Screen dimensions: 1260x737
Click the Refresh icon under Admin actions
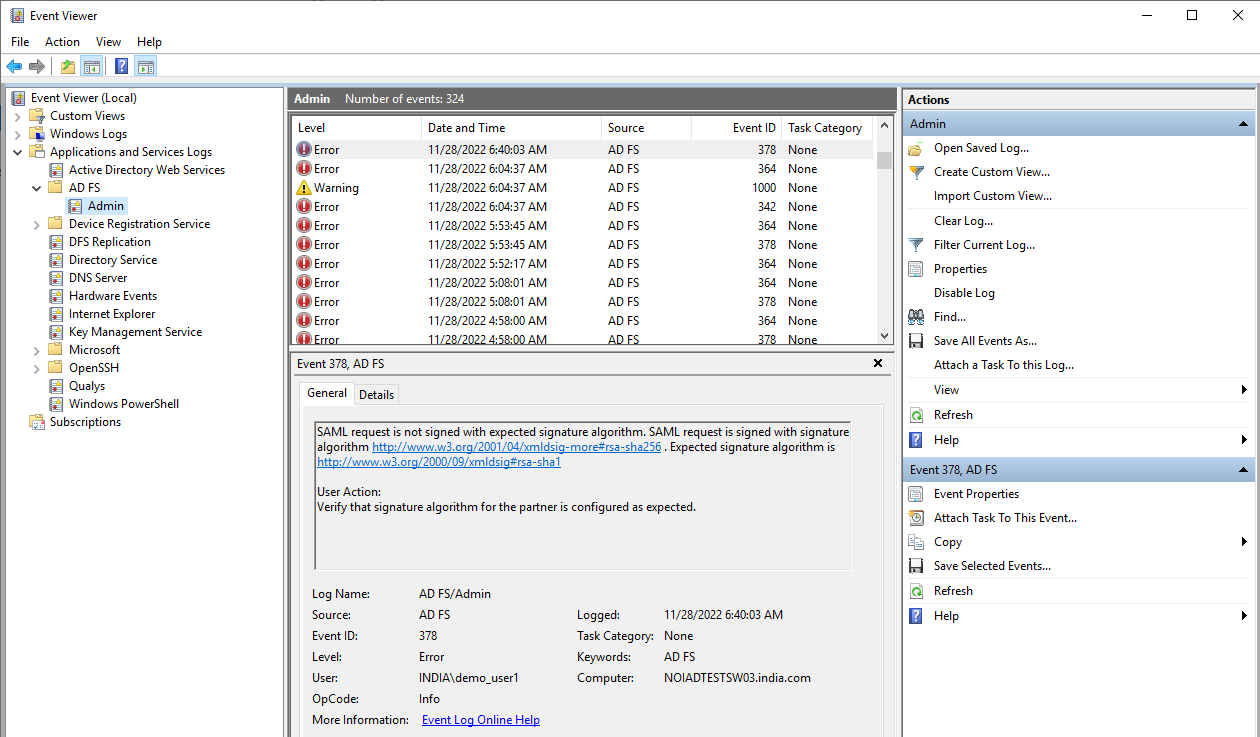(916, 415)
